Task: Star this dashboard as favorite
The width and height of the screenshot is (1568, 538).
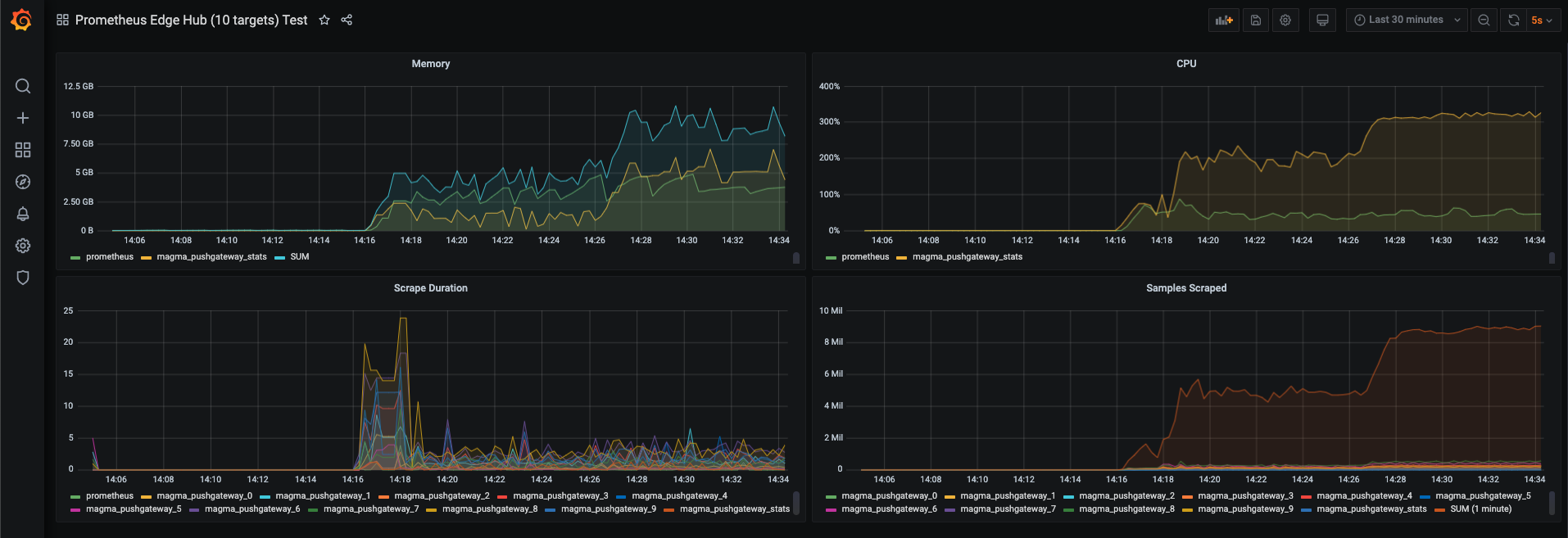Action: coord(324,20)
